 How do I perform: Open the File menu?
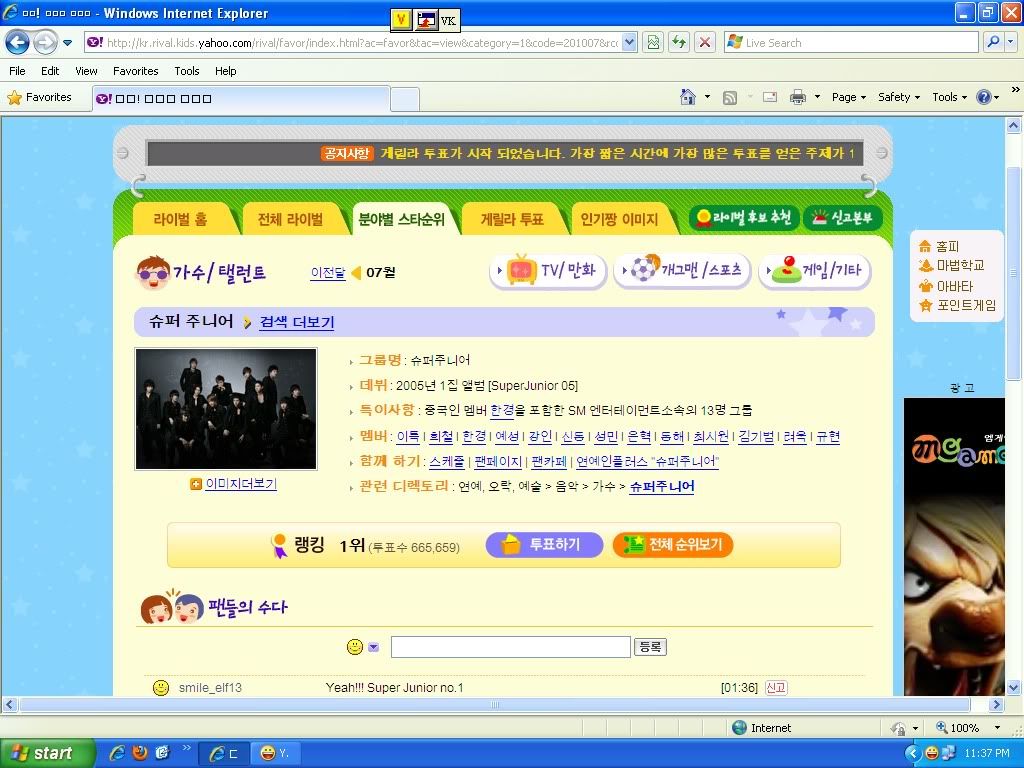coord(18,71)
